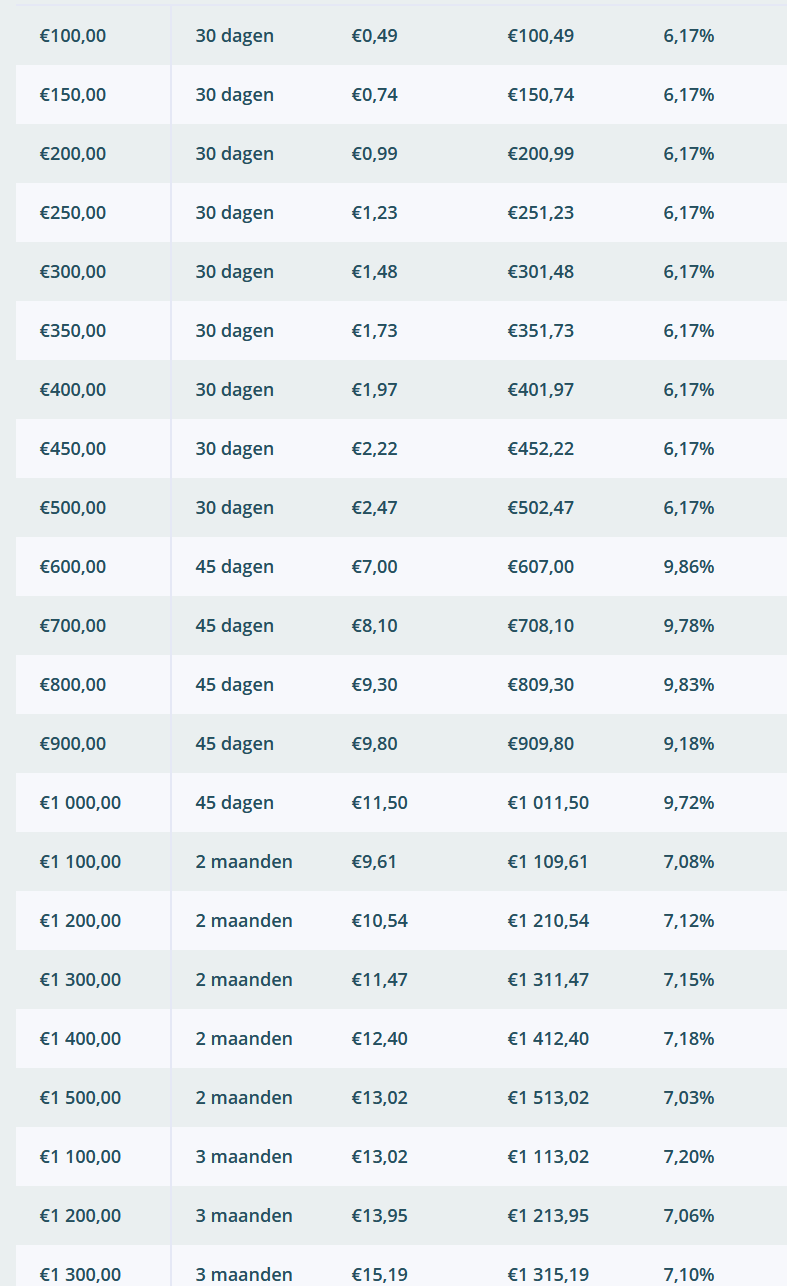Select the €2,22 cost value
The image size is (787, 1286).
[374, 449]
